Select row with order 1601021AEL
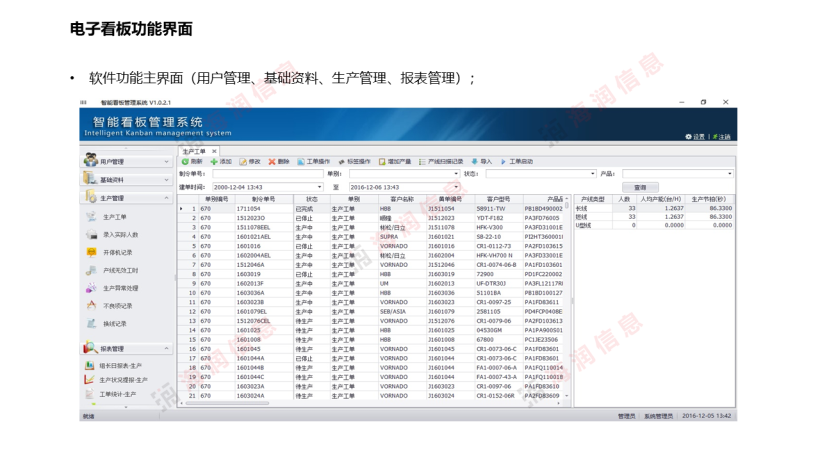This screenshot has height=461, width=820. (371, 237)
